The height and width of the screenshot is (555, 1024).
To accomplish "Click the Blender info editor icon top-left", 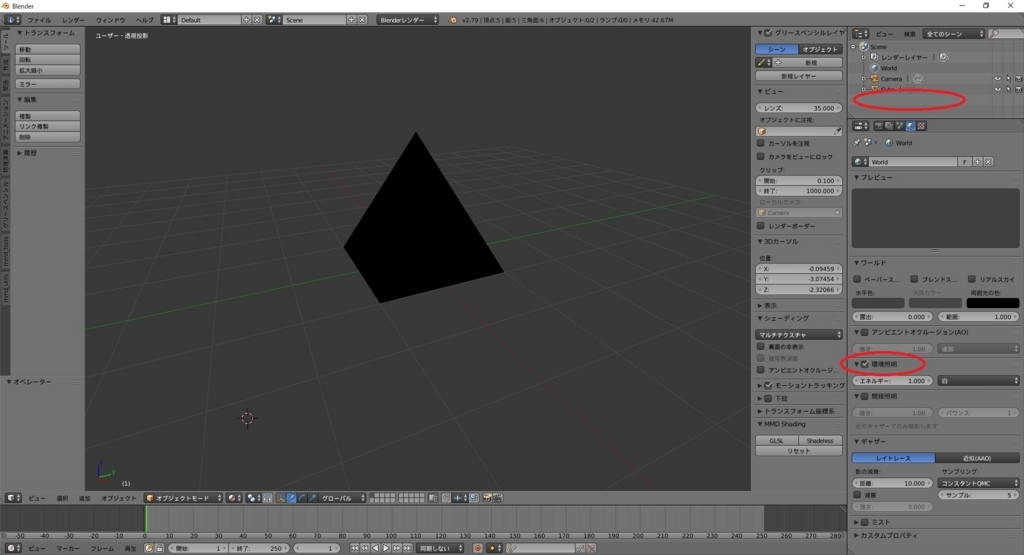I will coord(11,20).
